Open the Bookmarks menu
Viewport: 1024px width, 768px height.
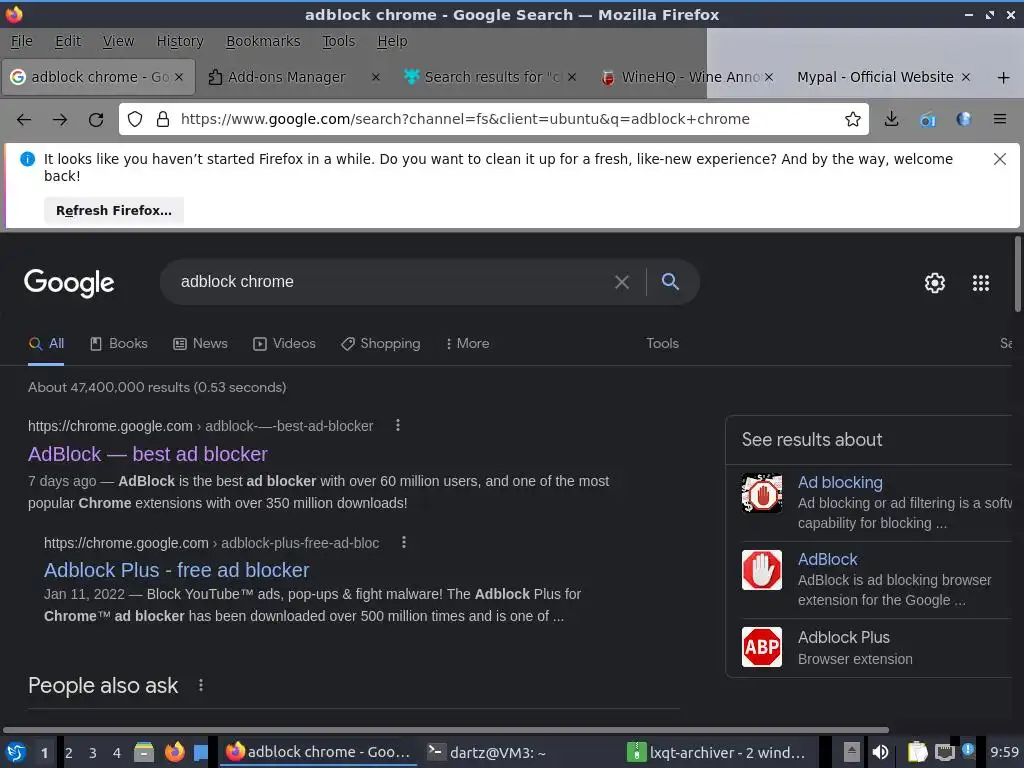click(x=263, y=41)
